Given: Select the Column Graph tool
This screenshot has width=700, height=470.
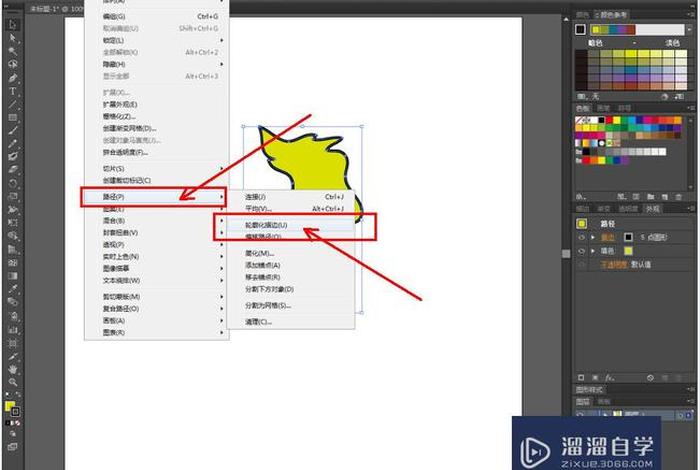Looking at the screenshot, I should click(x=12, y=330).
